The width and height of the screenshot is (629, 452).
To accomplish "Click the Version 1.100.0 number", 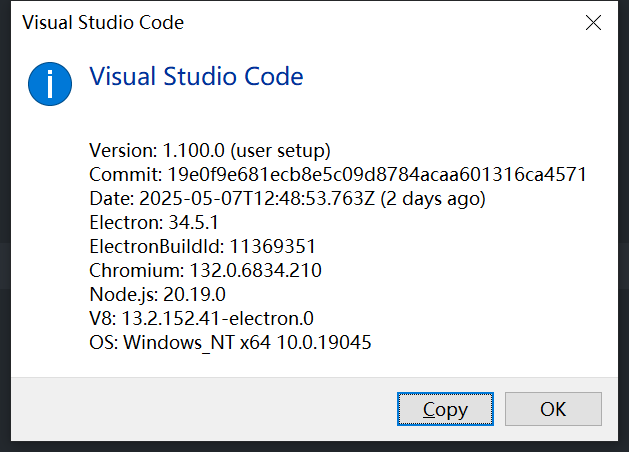I will coord(193,151).
